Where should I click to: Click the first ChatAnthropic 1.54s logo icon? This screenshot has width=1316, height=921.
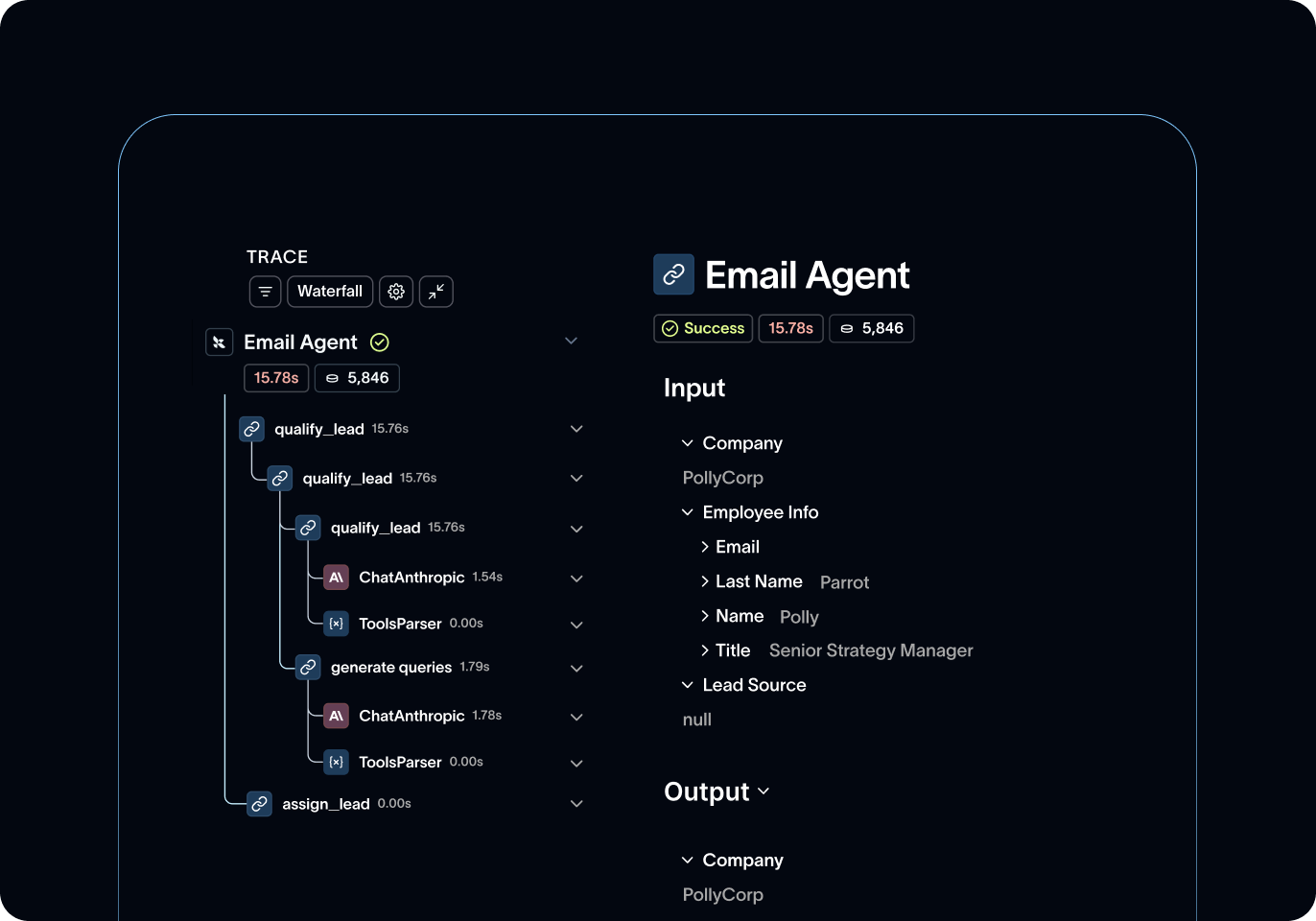336,578
